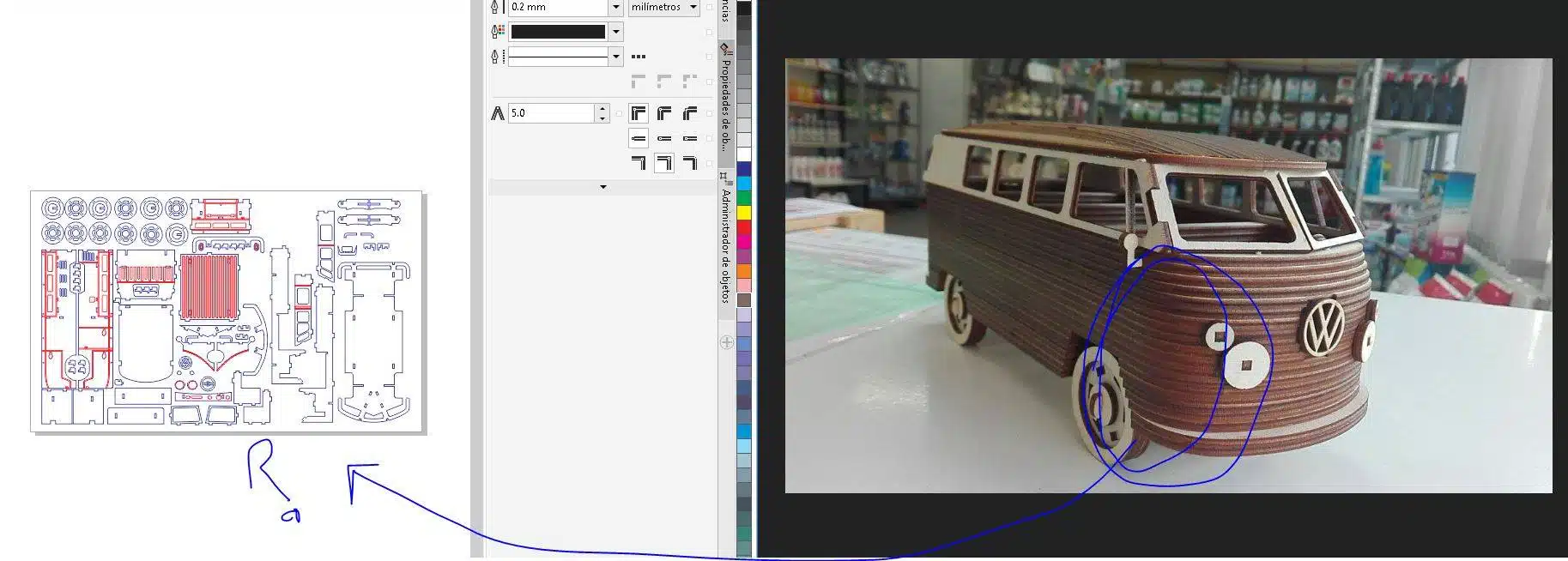The width and height of the screenshot is (1568, 561).
Task: Click the round plus button under docker tabs
Action: (727, 342)
